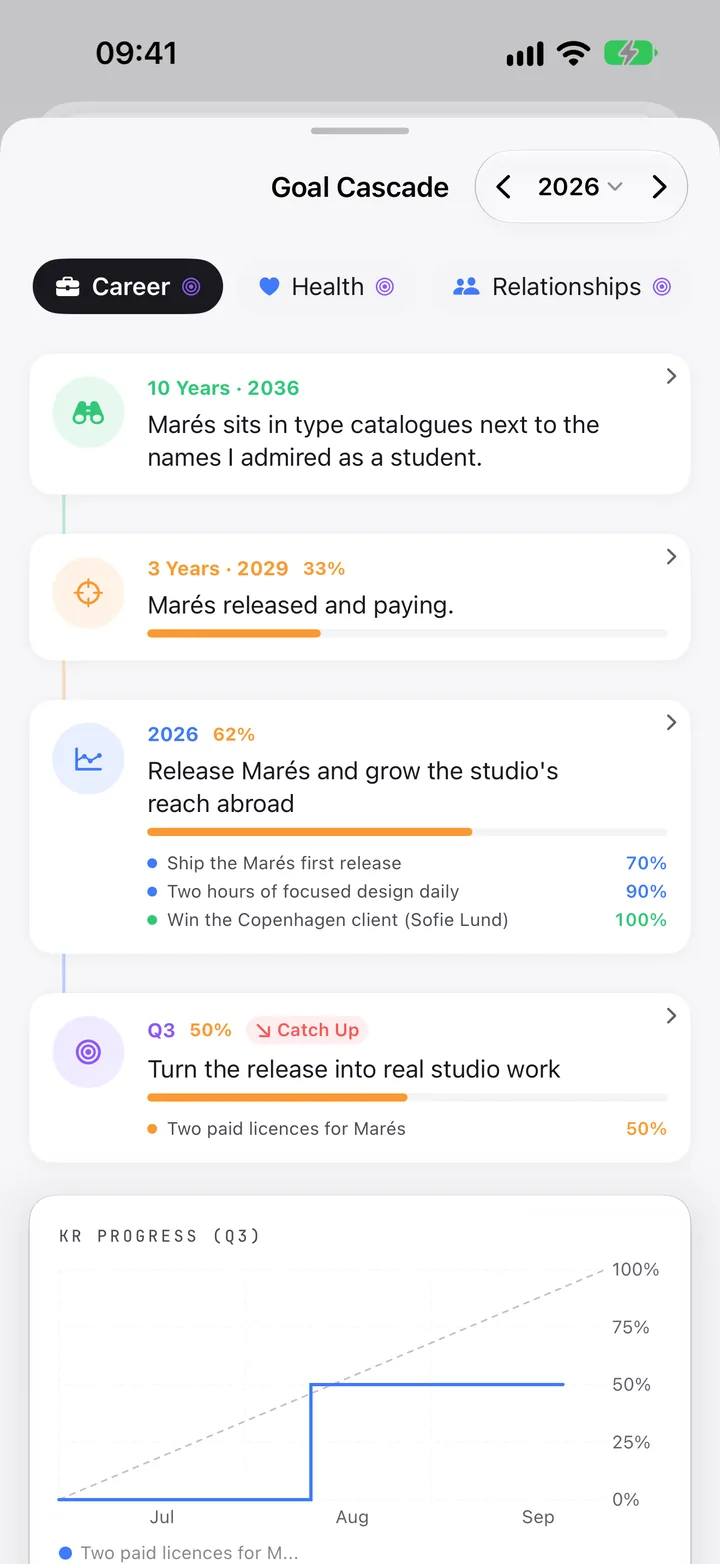720x1564 pixels.
Task: Tap the people icon in Relationships tab
Action: click(x=466, y=287)
